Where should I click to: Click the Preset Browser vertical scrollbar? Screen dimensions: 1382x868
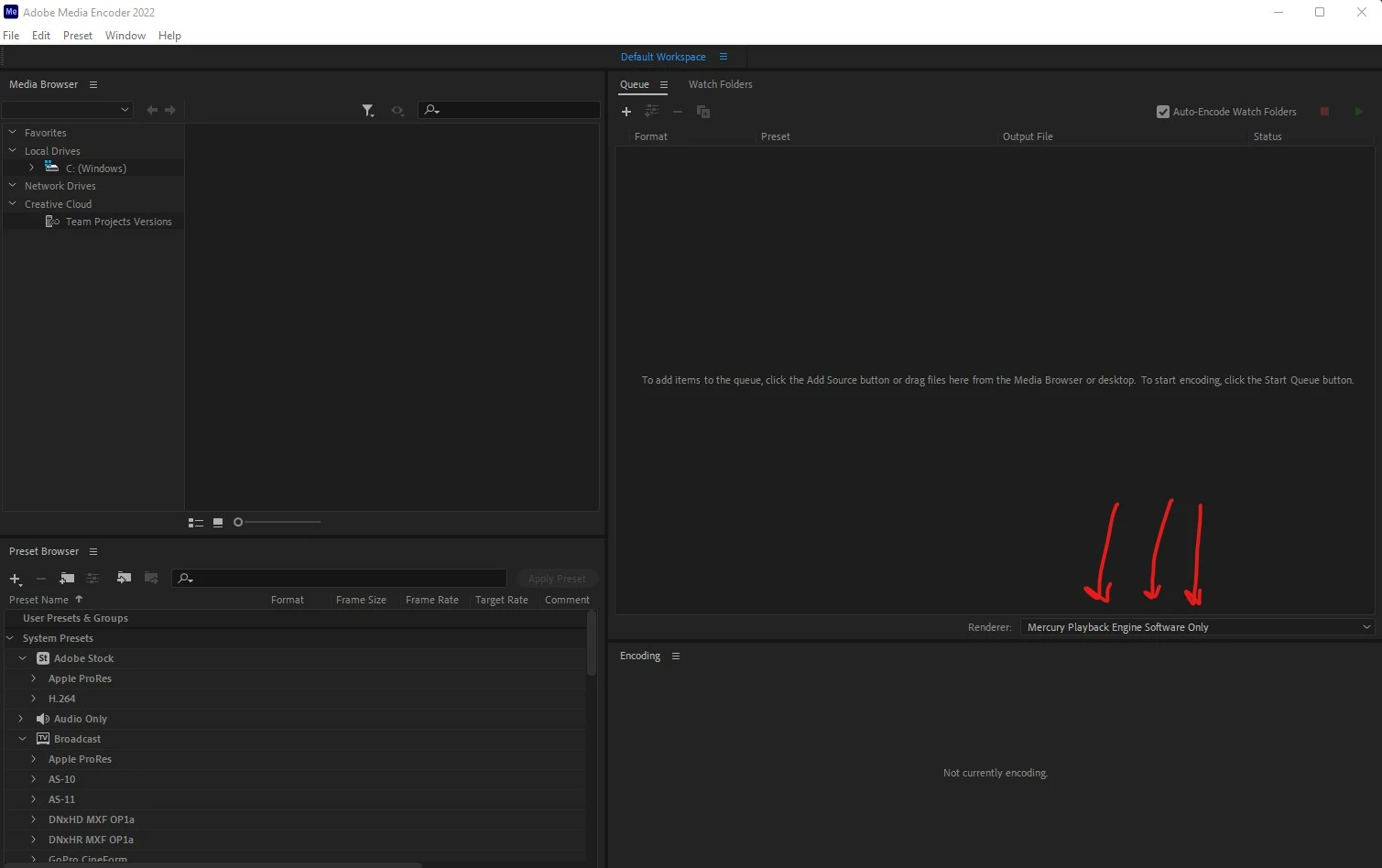[592, 644]
